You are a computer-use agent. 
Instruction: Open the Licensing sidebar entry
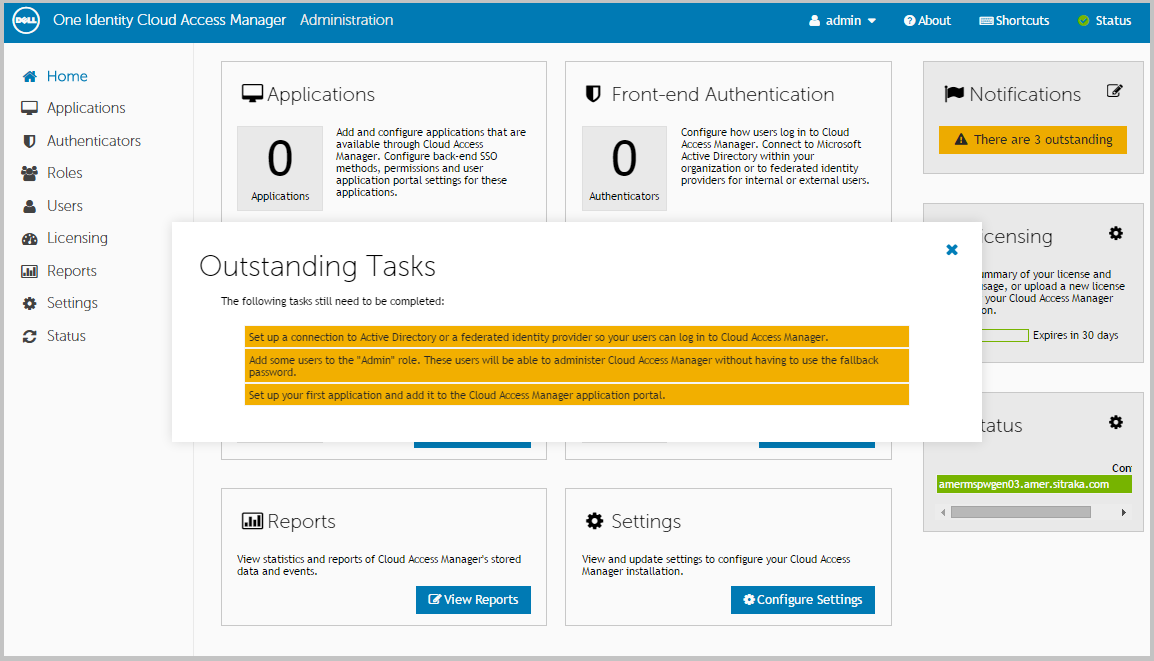coord(77,238)
